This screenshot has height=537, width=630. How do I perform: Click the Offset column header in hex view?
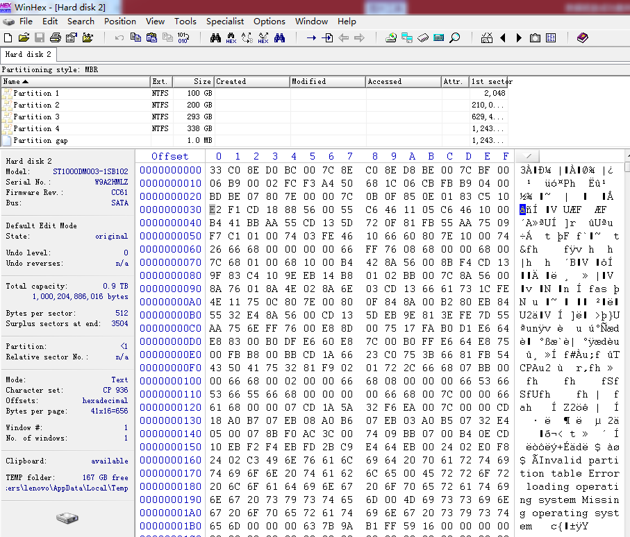[x=170, y=156]
